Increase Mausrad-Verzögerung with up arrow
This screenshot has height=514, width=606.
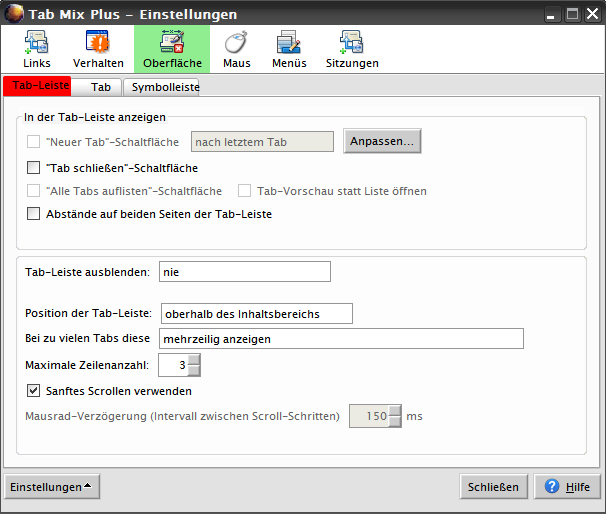[395, 410]
